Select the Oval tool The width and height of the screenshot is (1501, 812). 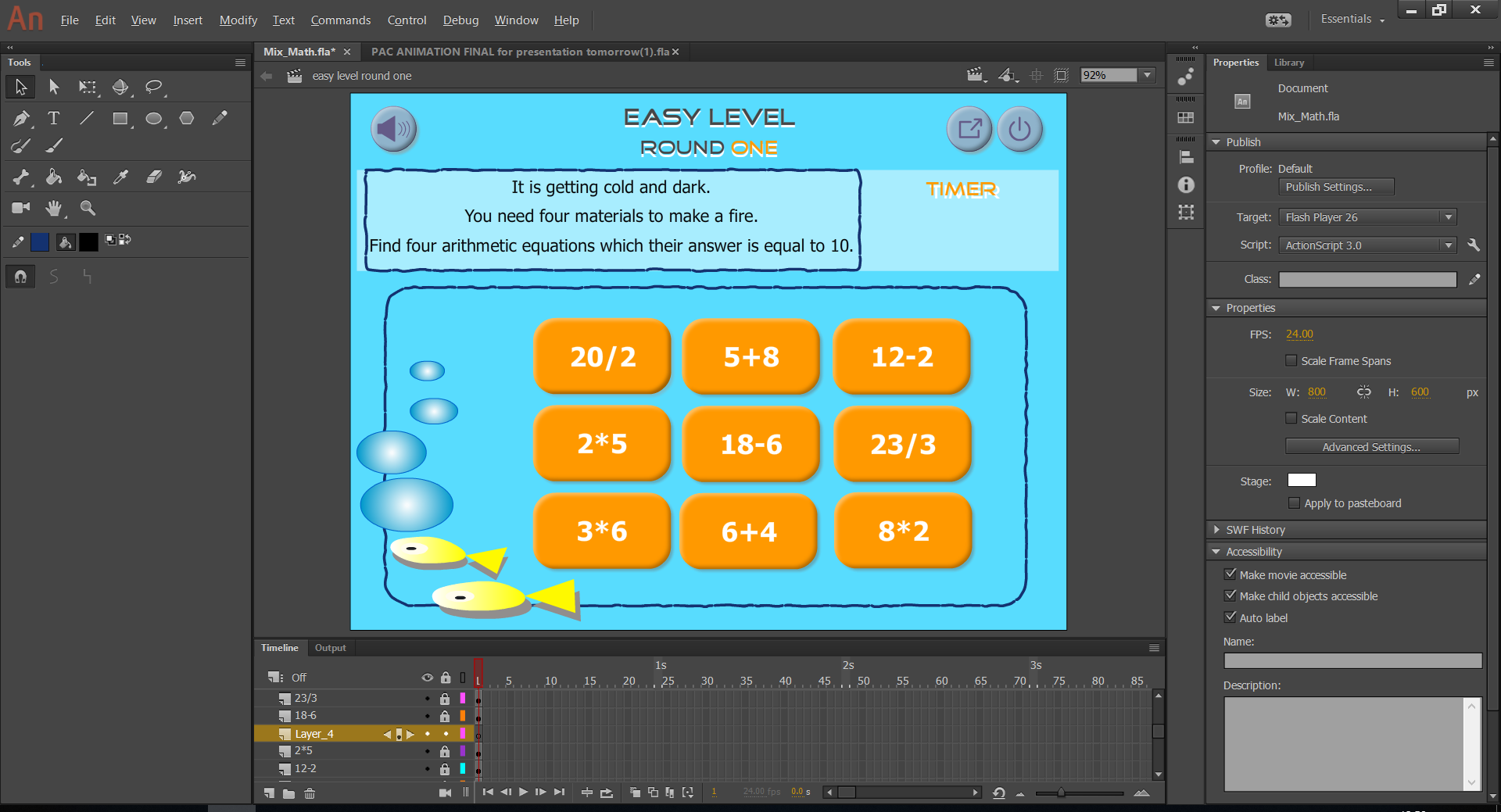[154, 118]
